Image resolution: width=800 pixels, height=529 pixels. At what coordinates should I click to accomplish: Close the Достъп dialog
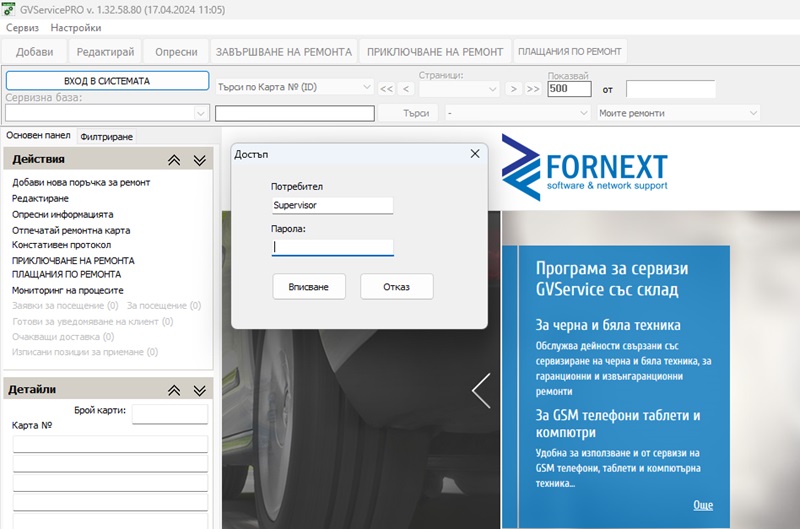click(x=475, y=154)
